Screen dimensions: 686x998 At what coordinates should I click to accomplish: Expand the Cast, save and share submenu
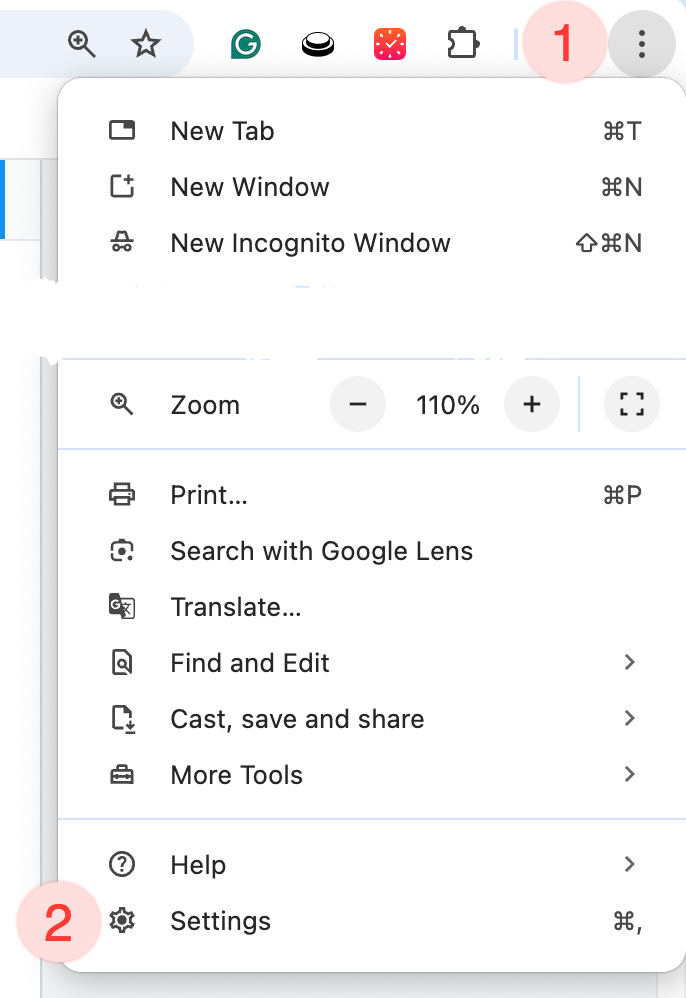click(x=297, y=719)
